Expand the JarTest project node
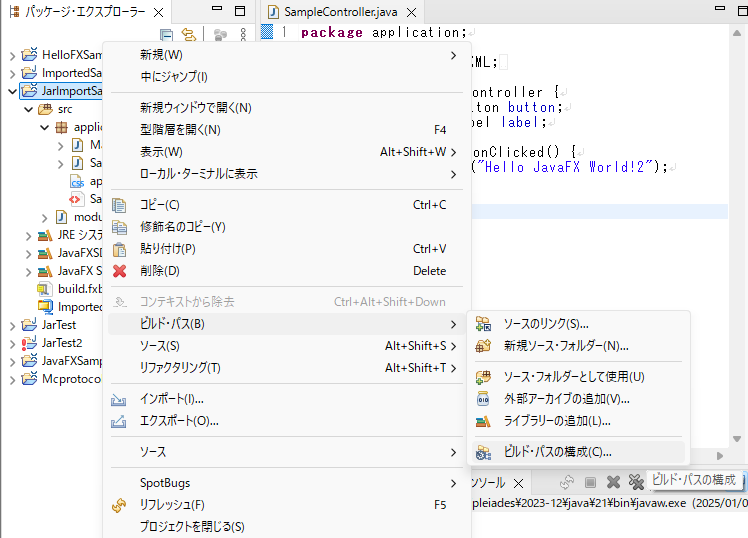The height and width of the screenshot is (538, 748). tap(12, 326)
